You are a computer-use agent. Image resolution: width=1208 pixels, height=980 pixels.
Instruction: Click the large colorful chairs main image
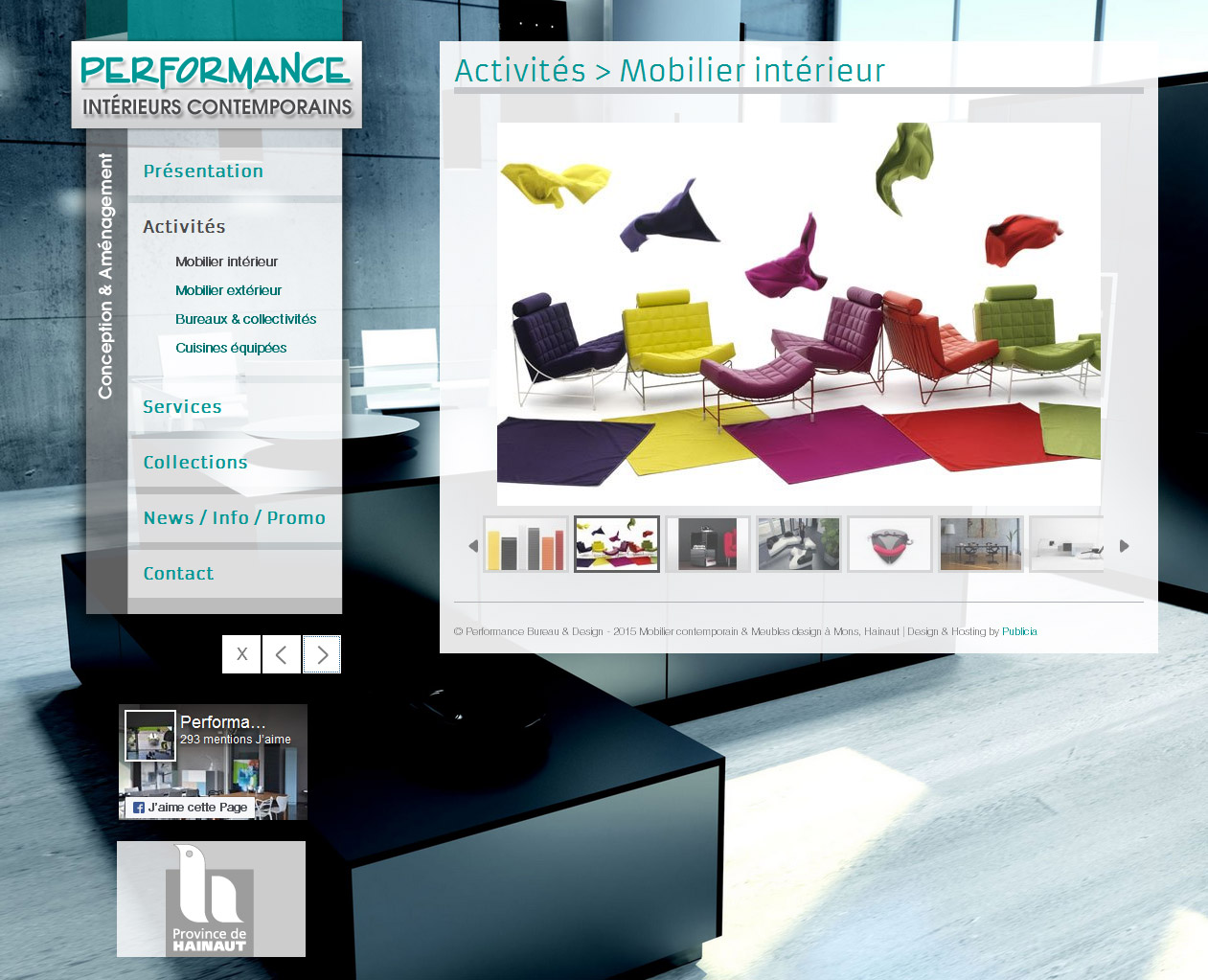click(x=799, y=314)
